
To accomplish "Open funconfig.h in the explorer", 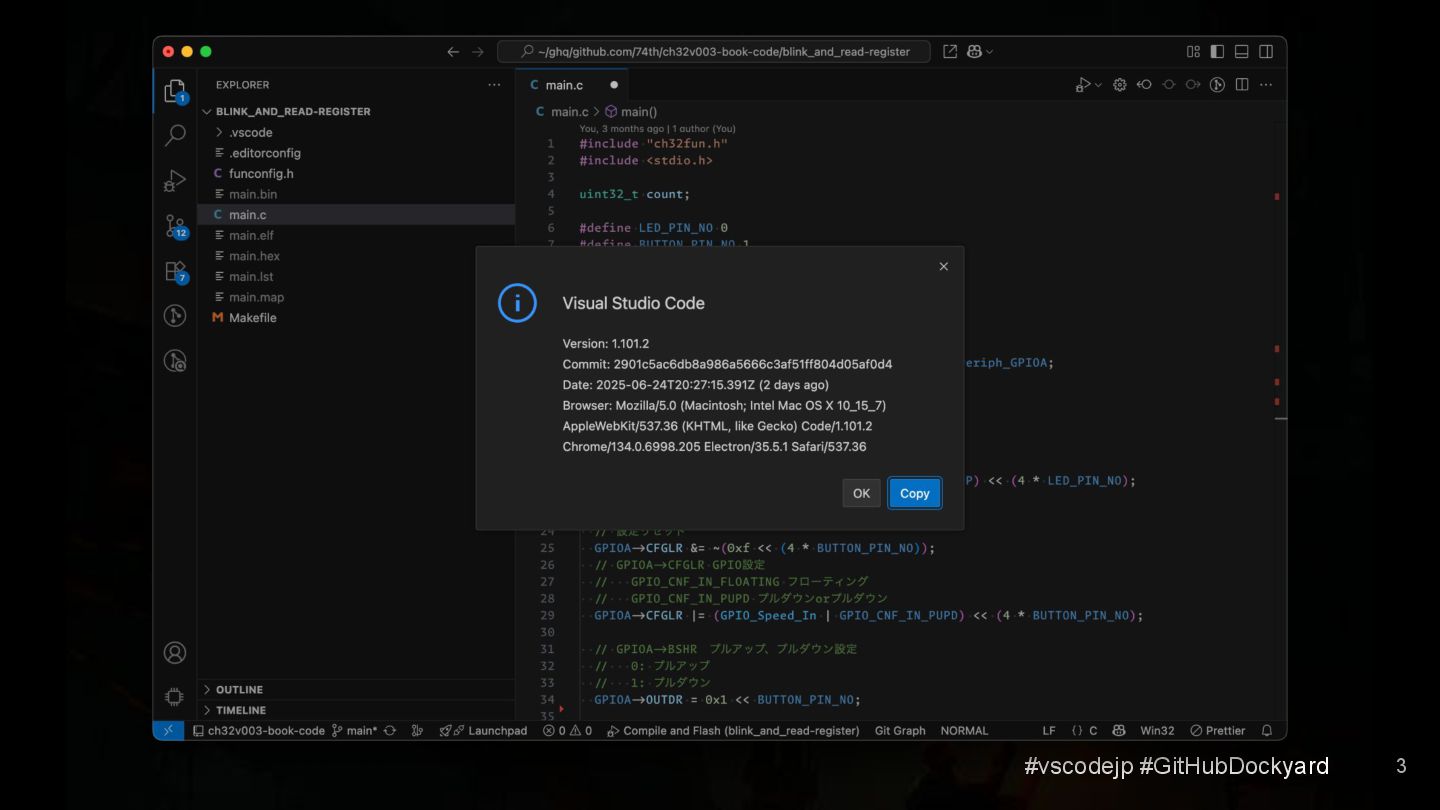I will pyautogui.click(x=356, y=173).
